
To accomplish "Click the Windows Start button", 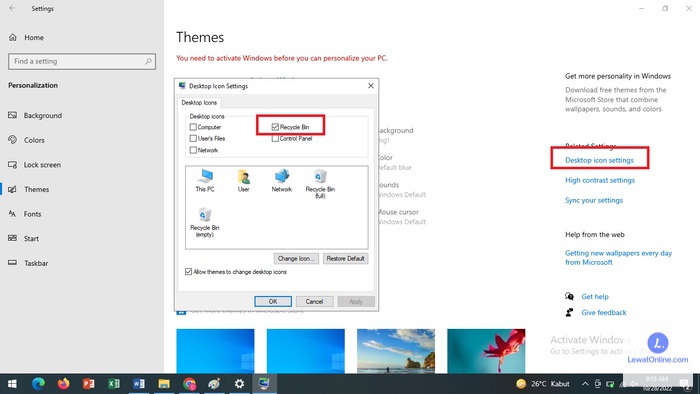I will pos(12,384).
